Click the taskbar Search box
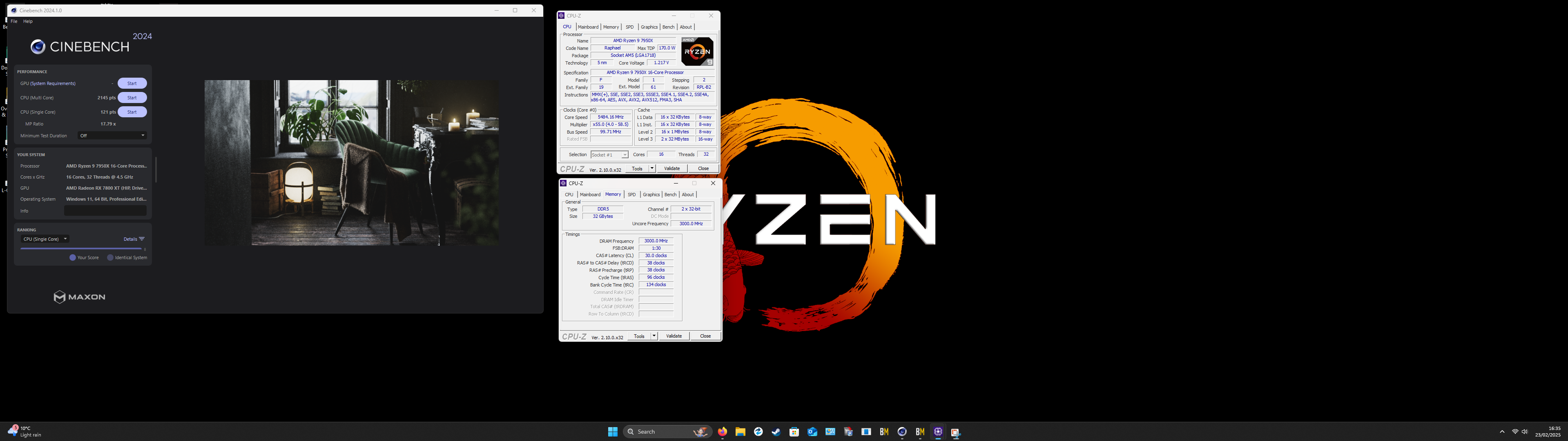This screenshot has height=441, width=1568. coord(668,432)
